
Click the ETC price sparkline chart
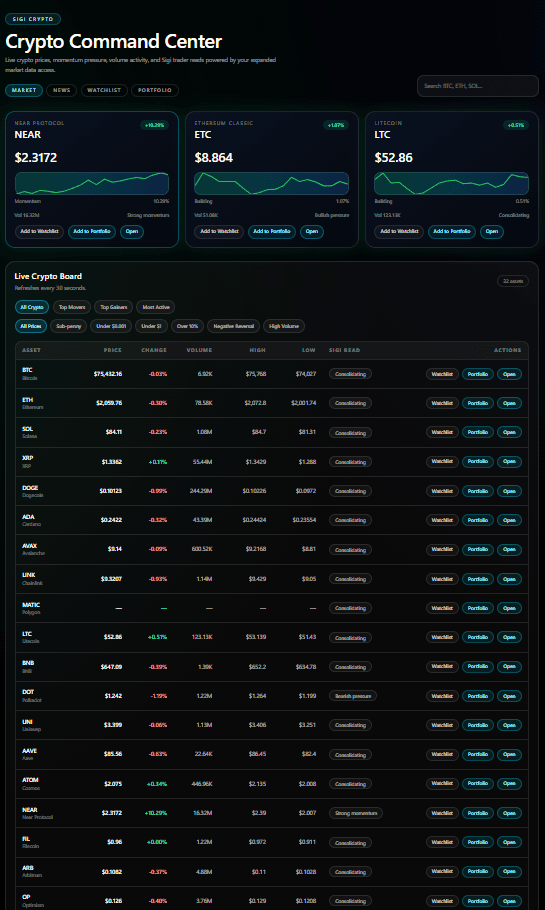(x=272, y=183)
